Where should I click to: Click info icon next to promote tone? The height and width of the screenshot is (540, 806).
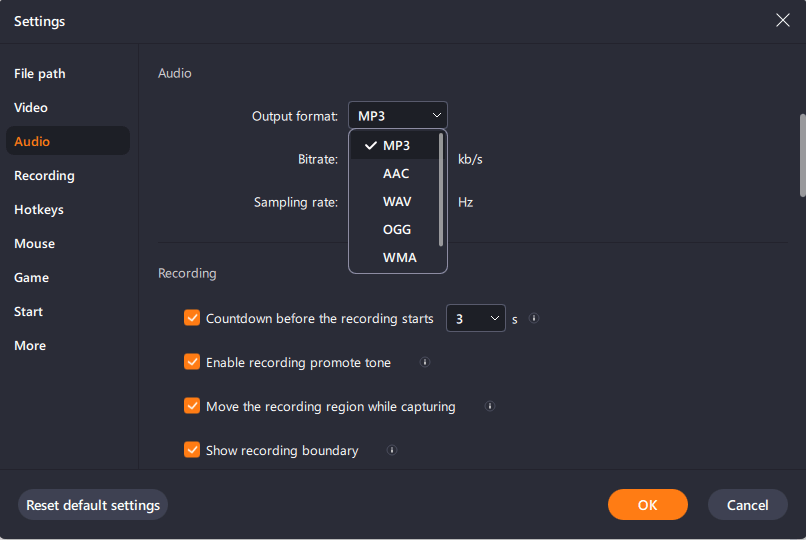[x=425, y=362]
